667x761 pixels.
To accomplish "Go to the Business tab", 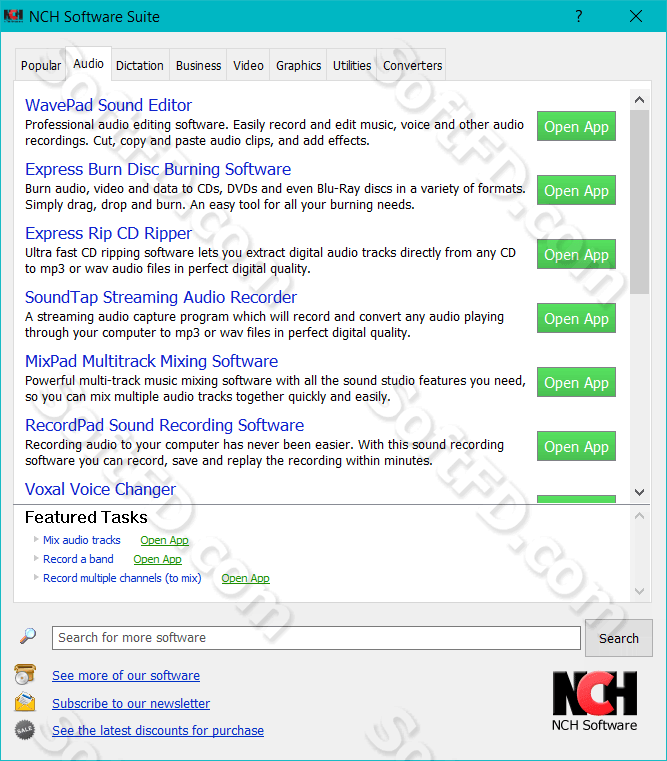I will click(199, 66).
